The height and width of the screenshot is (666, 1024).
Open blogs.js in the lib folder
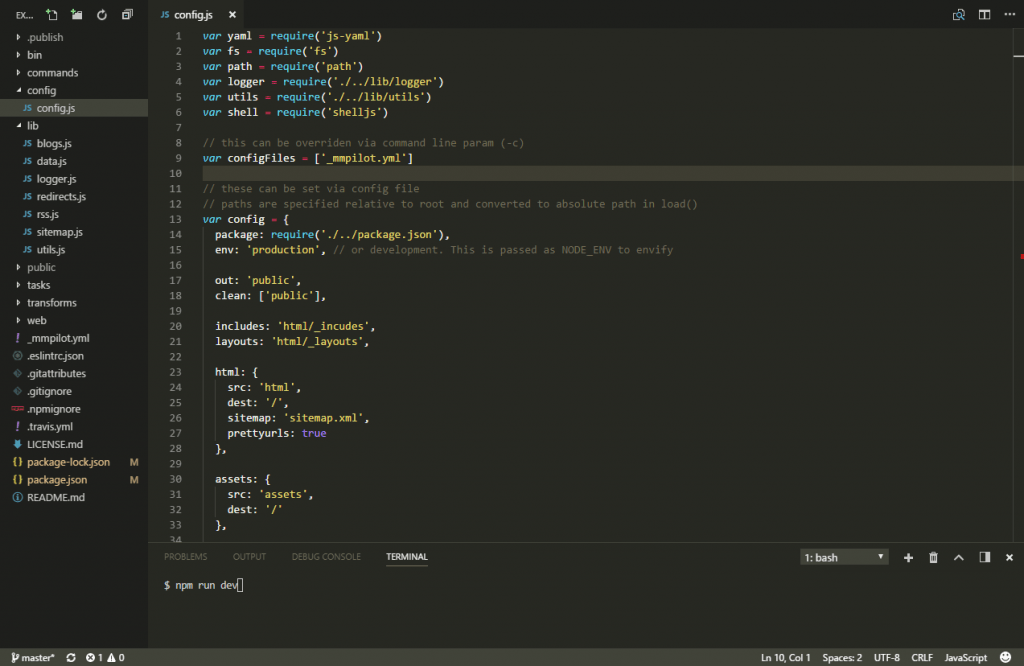74,143
